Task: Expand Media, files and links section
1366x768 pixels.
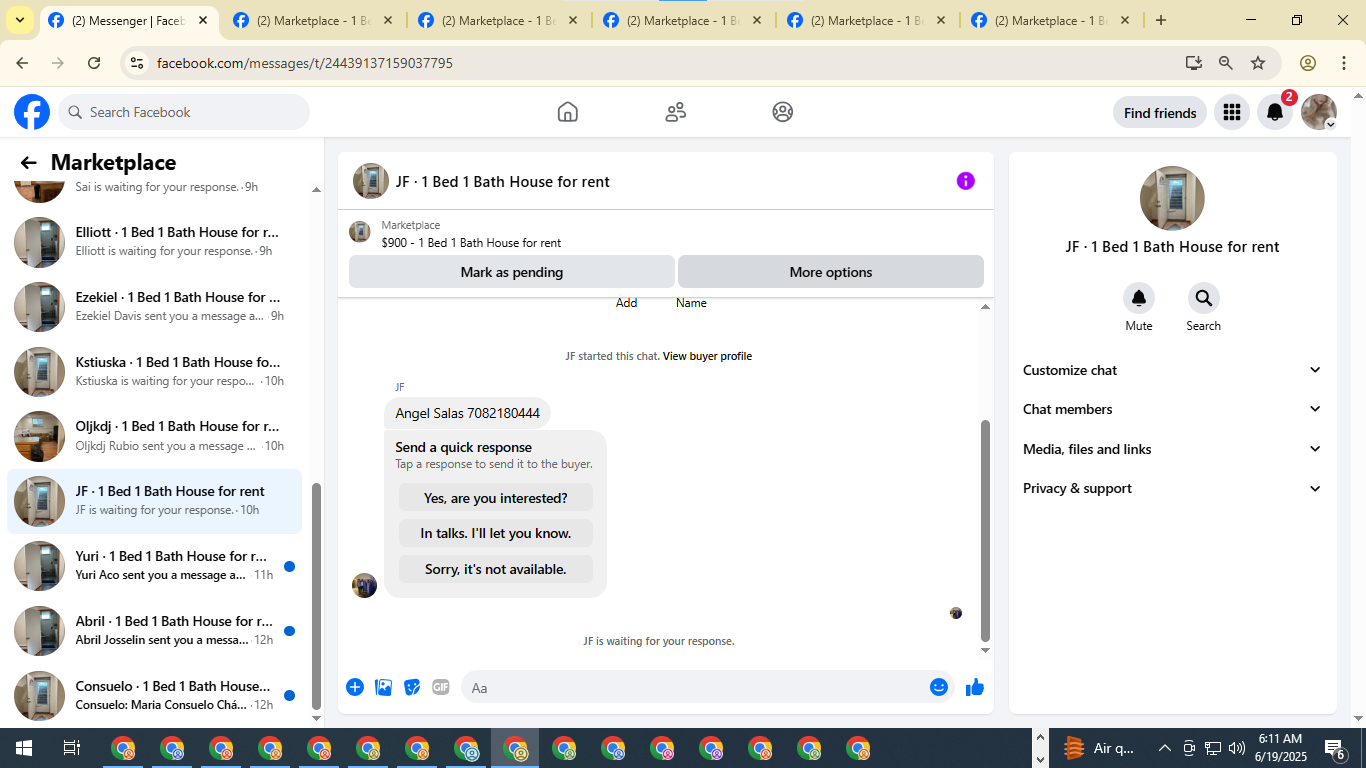Action: 1172,449
